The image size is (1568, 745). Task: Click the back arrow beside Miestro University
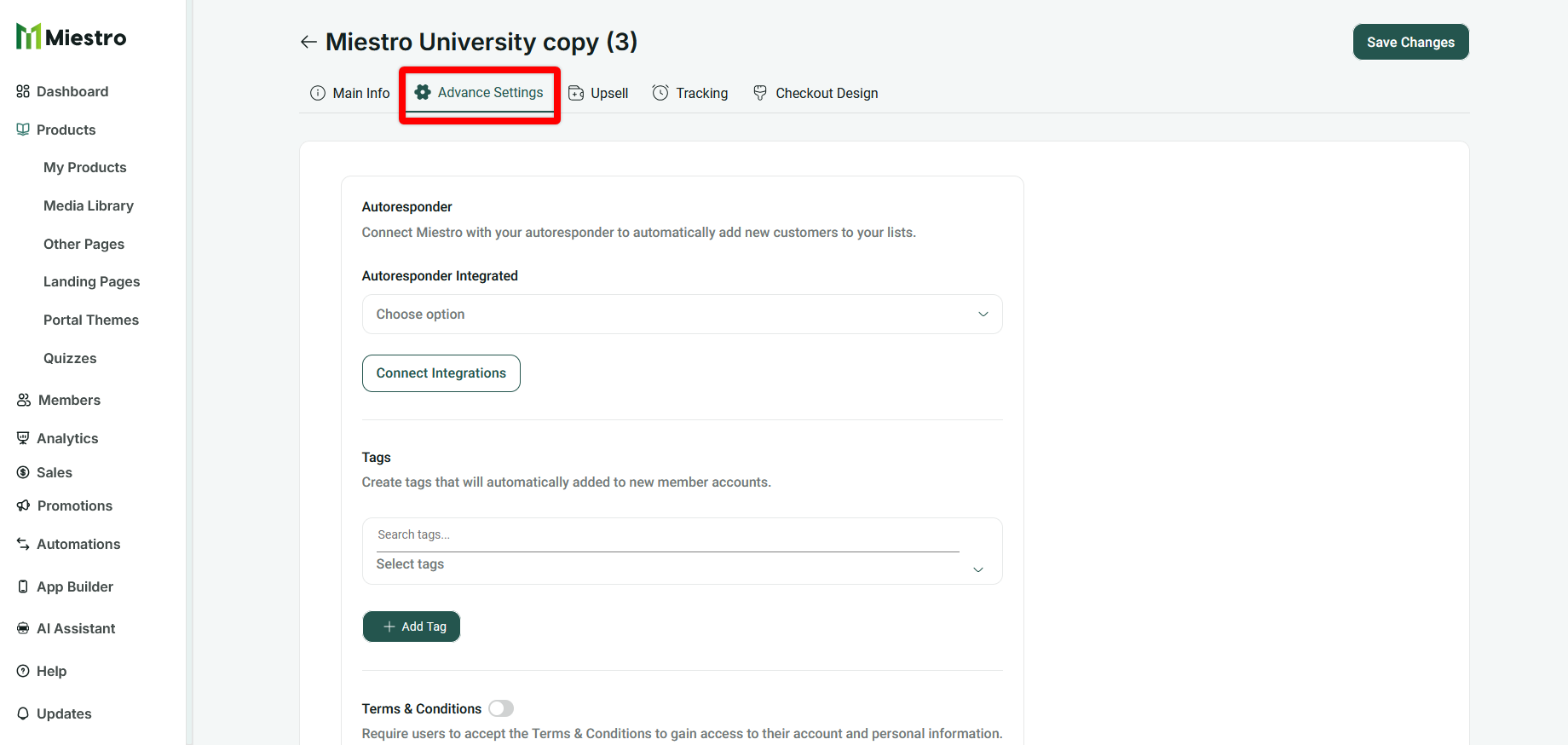coord(308,42)
